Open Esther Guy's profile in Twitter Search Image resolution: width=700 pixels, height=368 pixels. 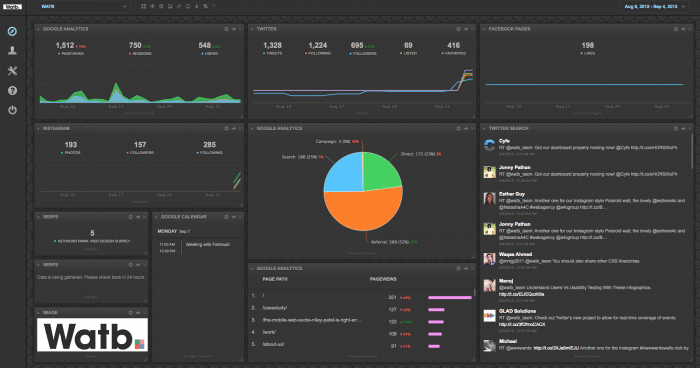pyautogui.click(x=512, y=194)
